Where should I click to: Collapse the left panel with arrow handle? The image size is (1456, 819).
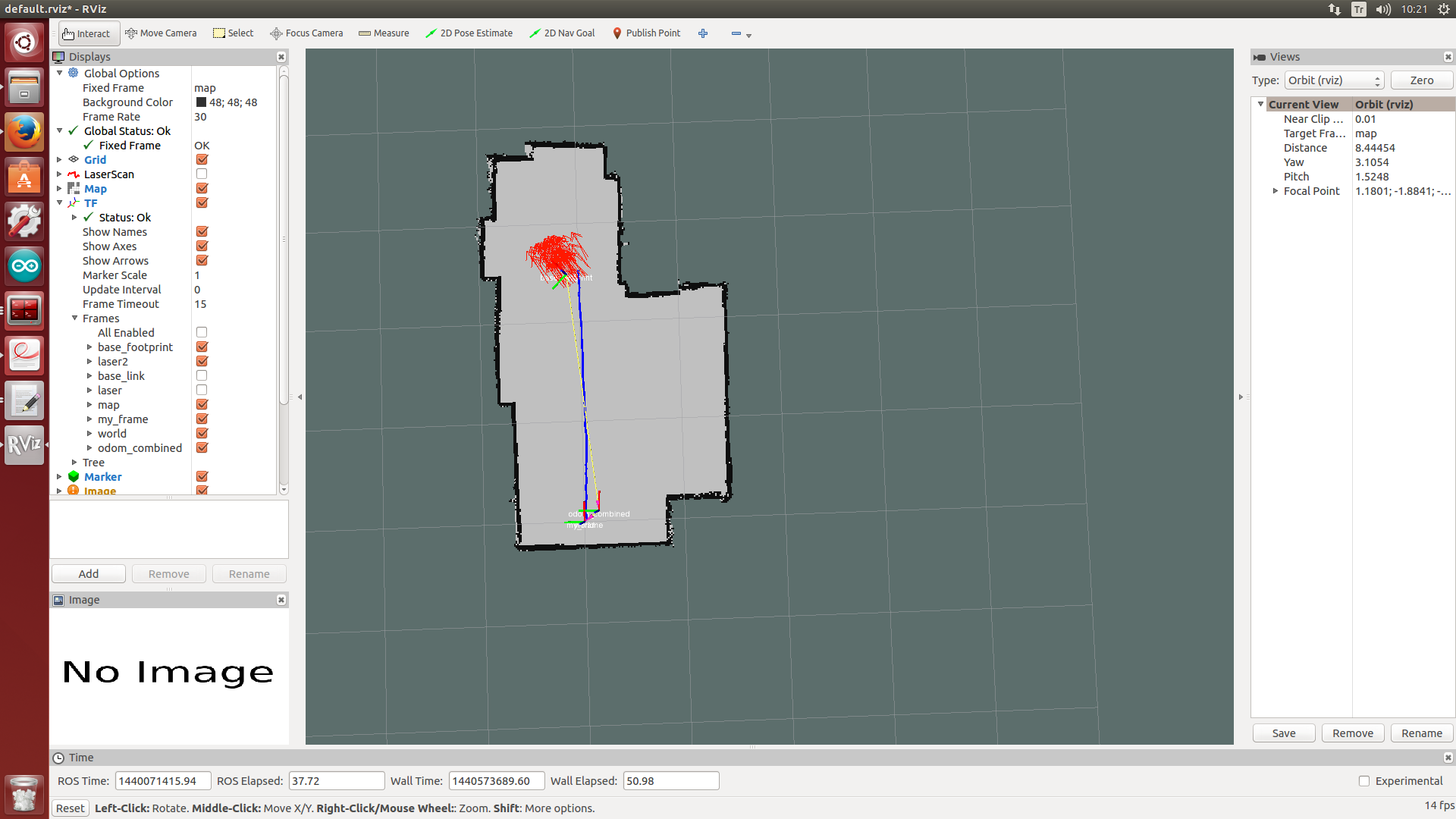pos(300,397)
